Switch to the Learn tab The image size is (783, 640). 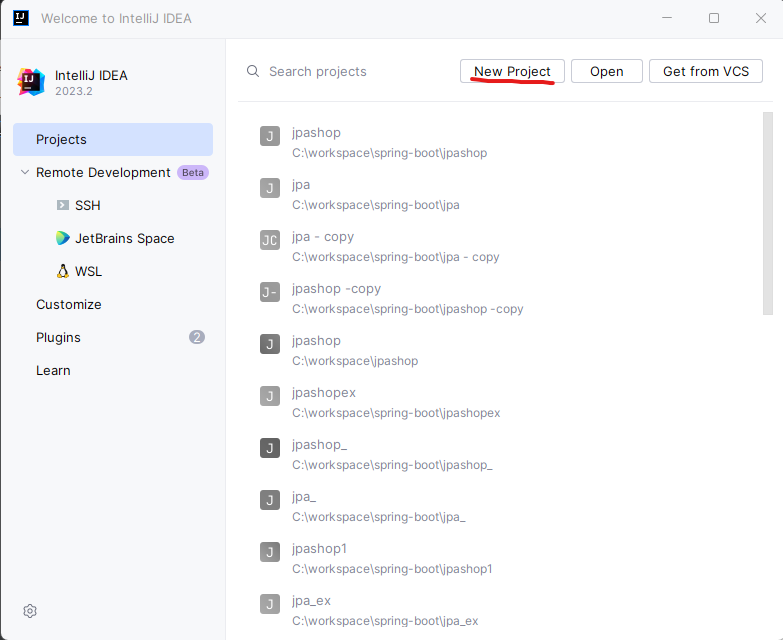[53, 370]
